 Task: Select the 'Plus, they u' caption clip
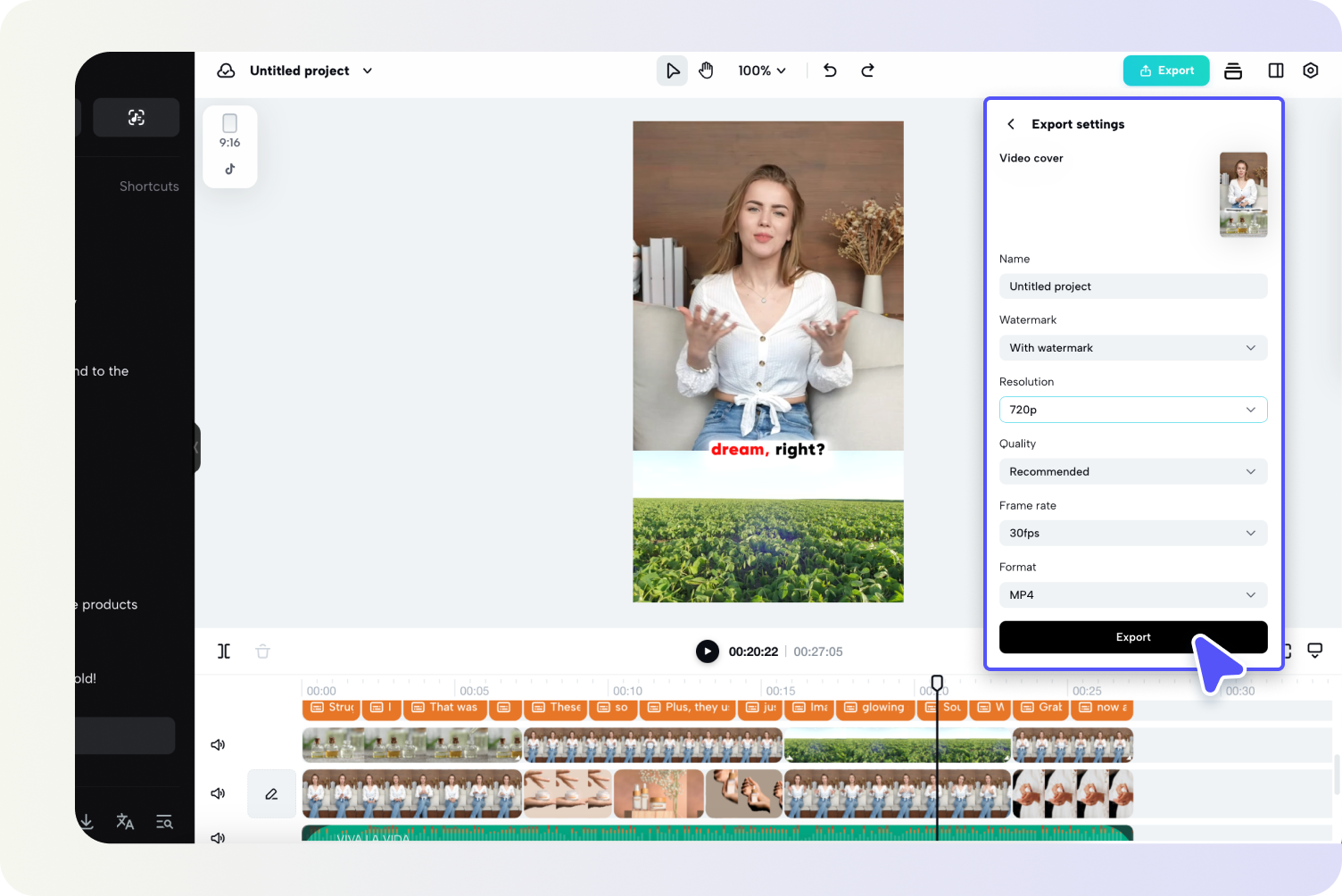click(688, 708)
